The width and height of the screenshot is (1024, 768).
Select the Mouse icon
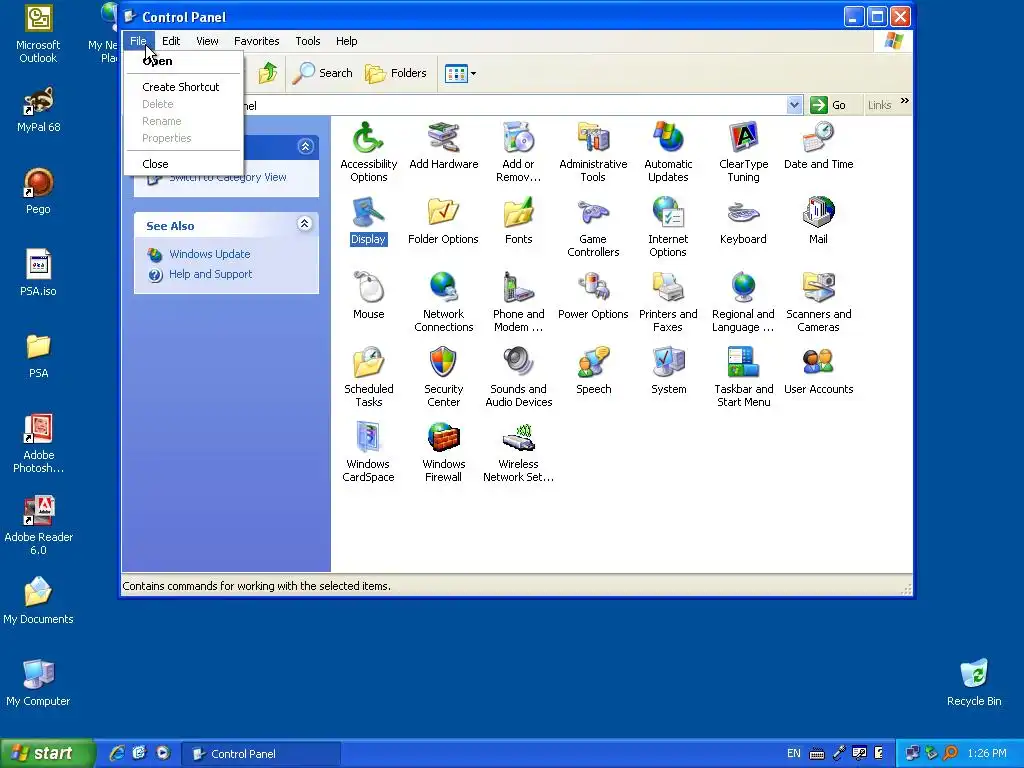pos(368,295)
